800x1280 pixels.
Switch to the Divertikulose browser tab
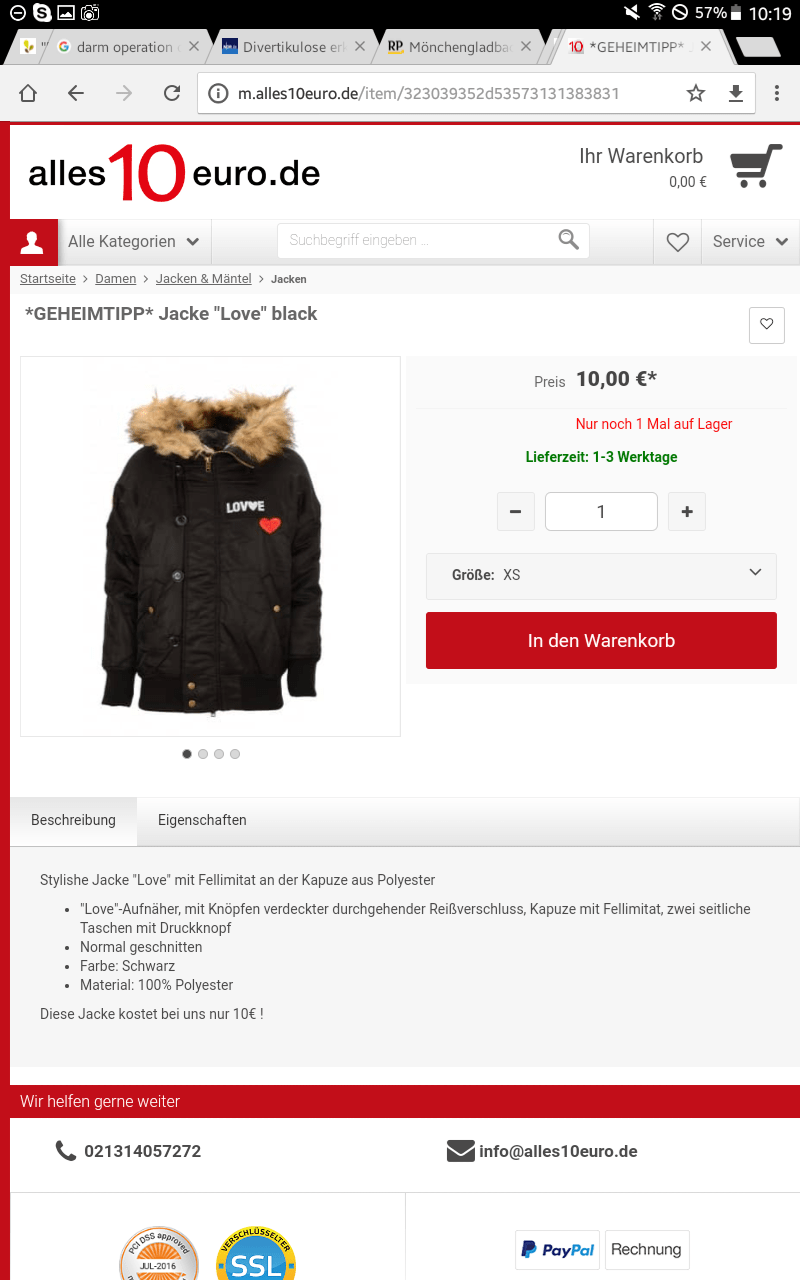pos(286,47)
